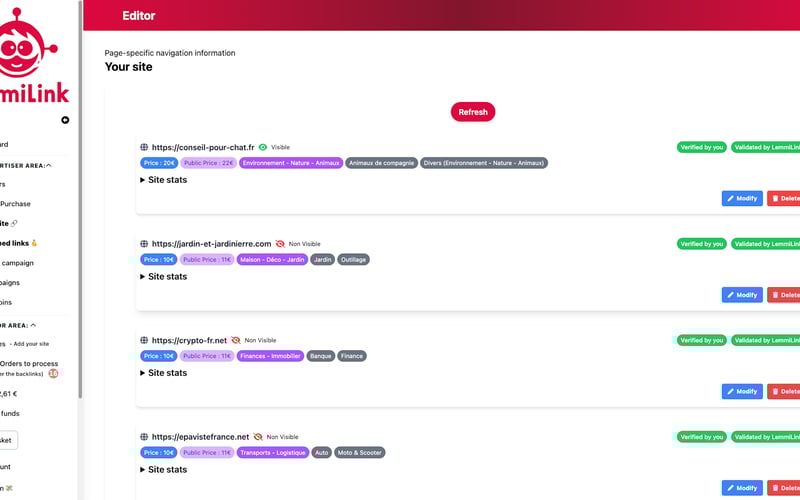Viewport: 800px width, 500px height.
Task: Expand Site stats for jardin-et-jardinierre.com
Action: click(x=164, y=277)
